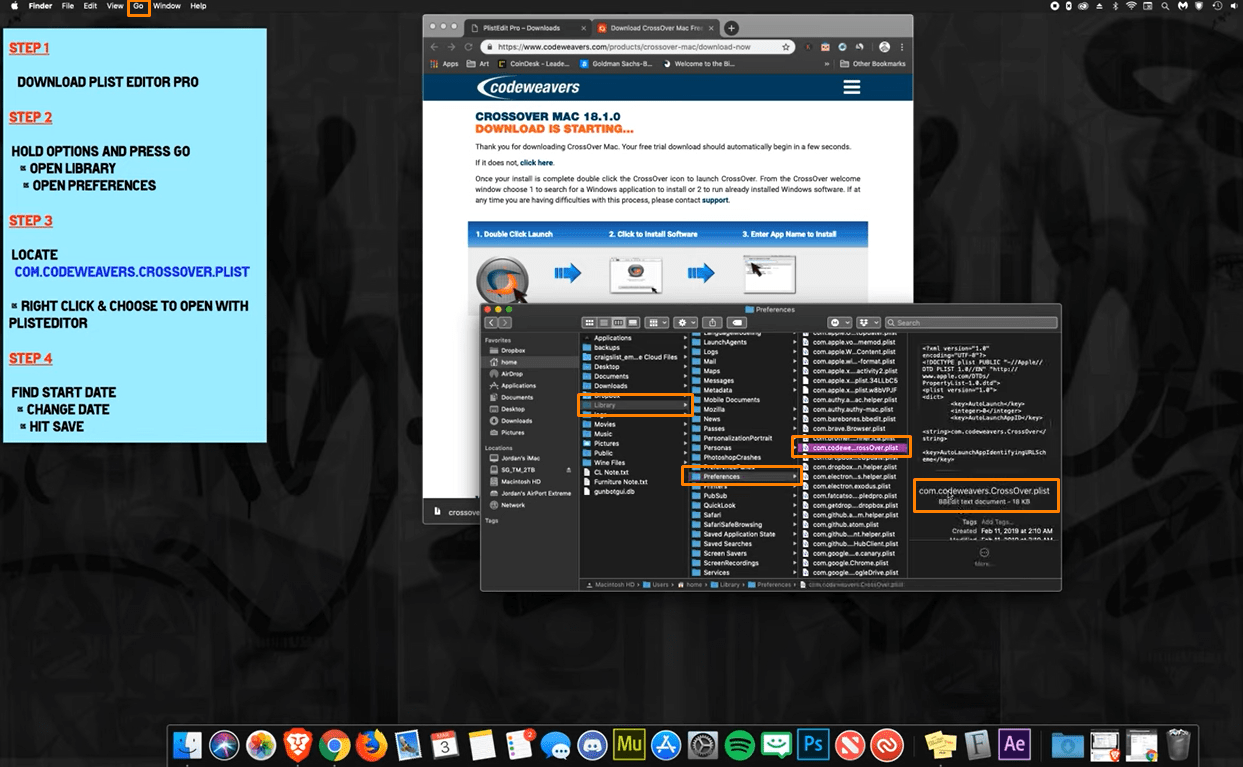
Task: Switch Finder window to list view
Action: 604,323
